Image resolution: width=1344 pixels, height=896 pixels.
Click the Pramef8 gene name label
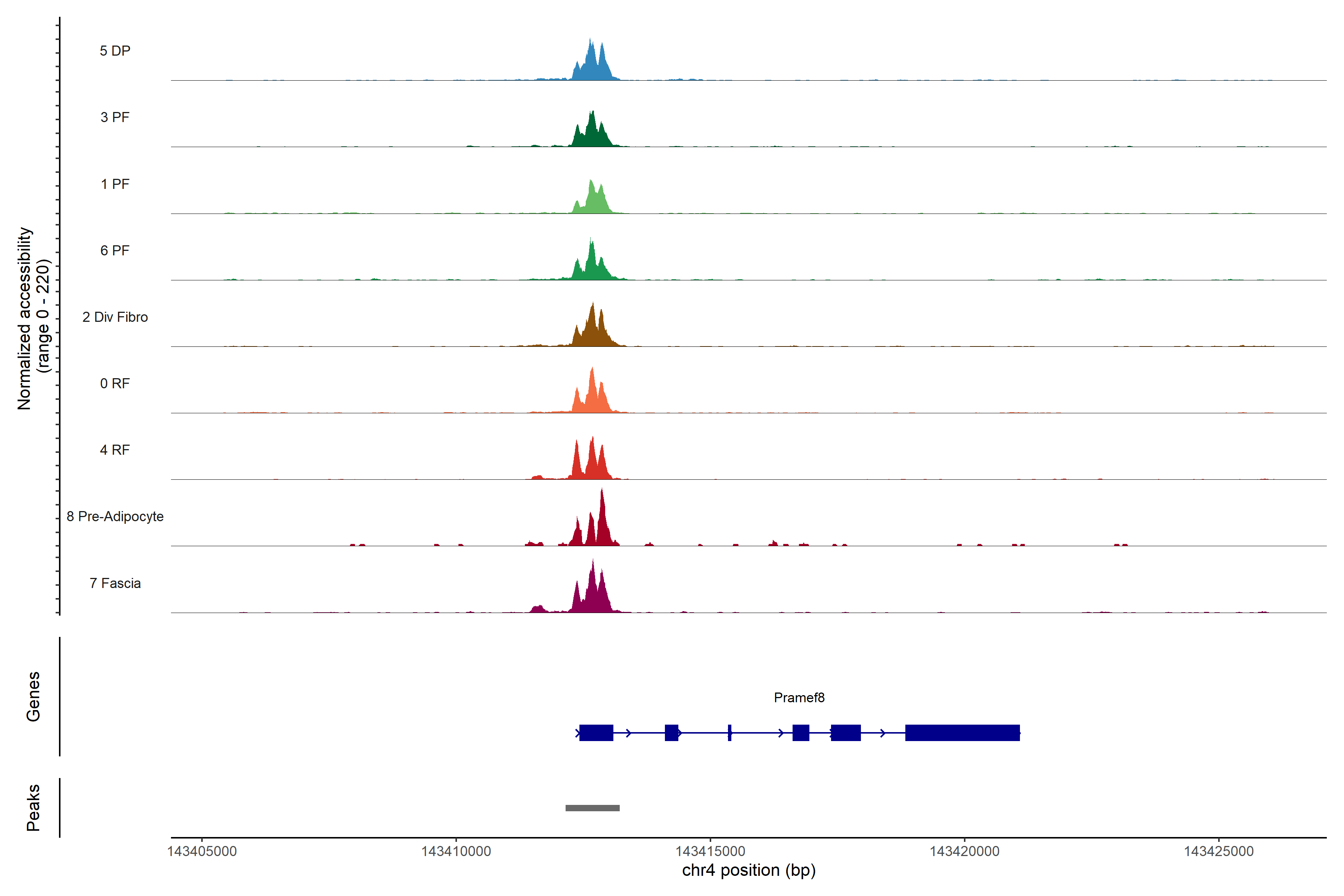(x=799, y=698)
